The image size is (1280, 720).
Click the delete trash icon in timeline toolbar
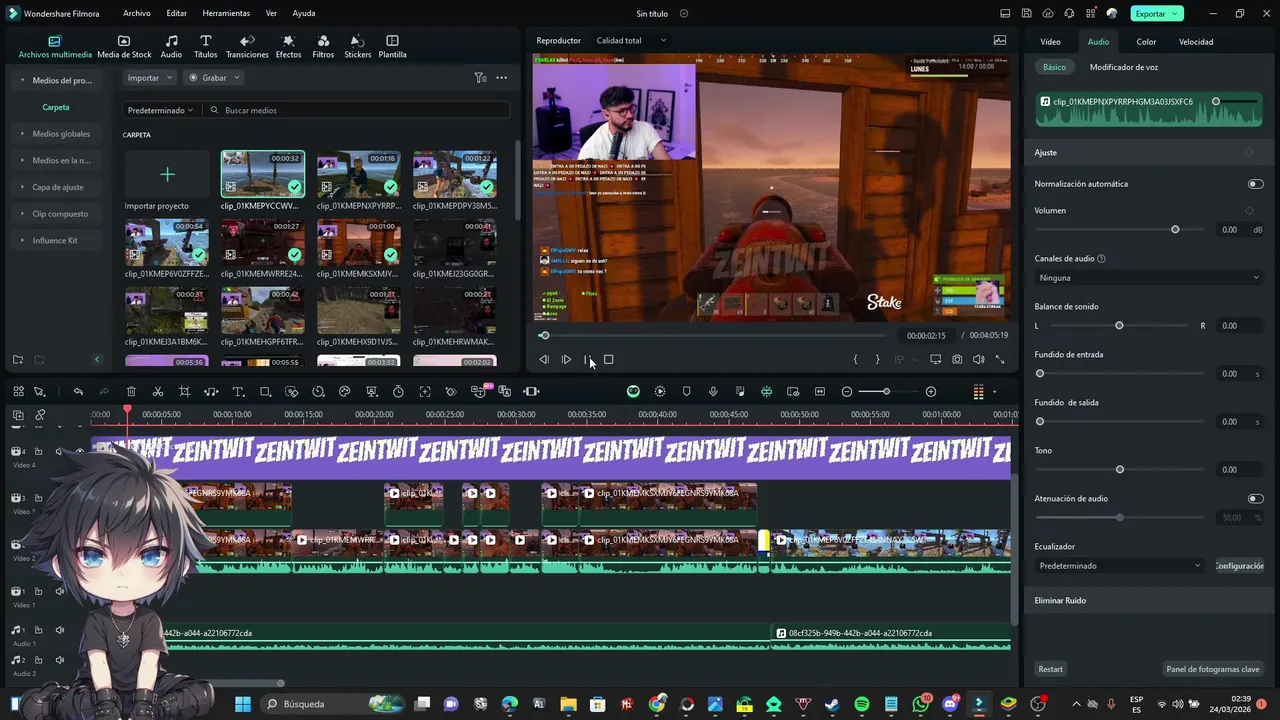pyautogui.click(x=131, y=391)
